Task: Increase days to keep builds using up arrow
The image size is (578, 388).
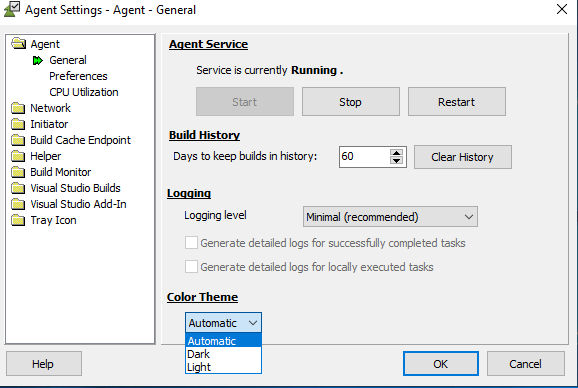Action: [x=397, y=153]
